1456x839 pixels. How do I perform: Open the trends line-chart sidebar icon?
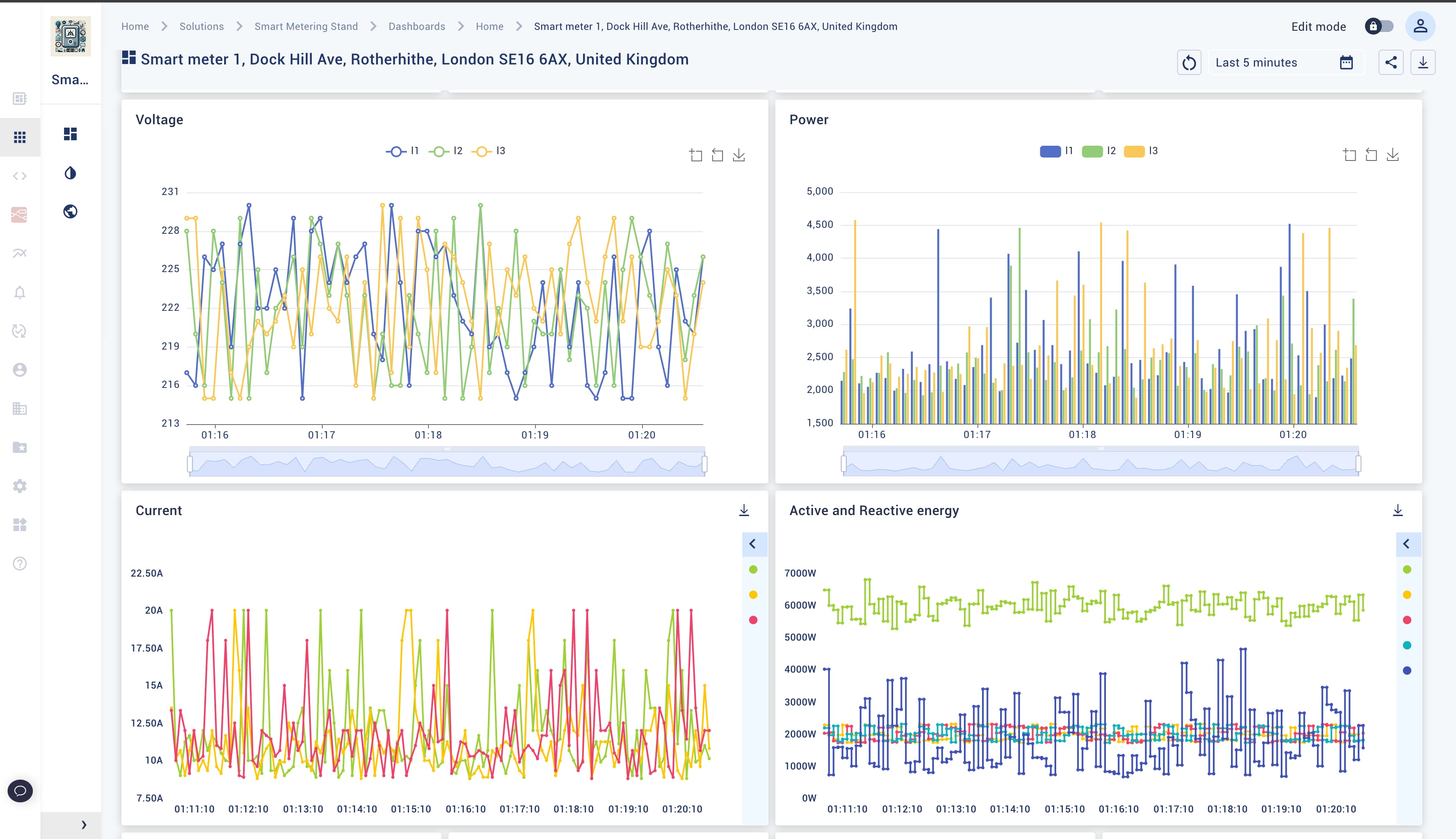coord(20,253)
